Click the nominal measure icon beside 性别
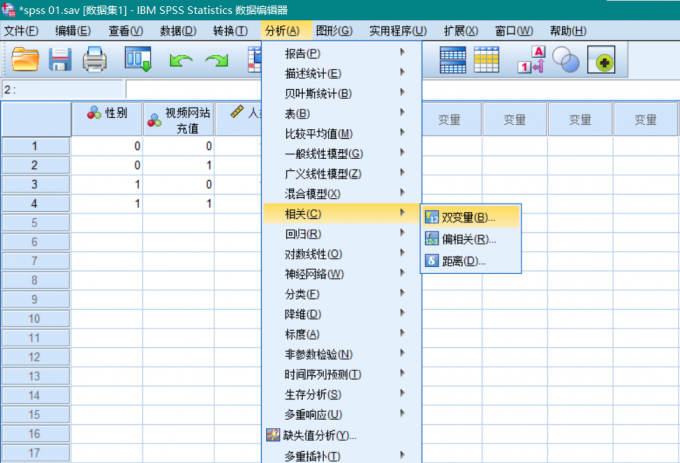The image size is (680, 463). tap(94, 113)
